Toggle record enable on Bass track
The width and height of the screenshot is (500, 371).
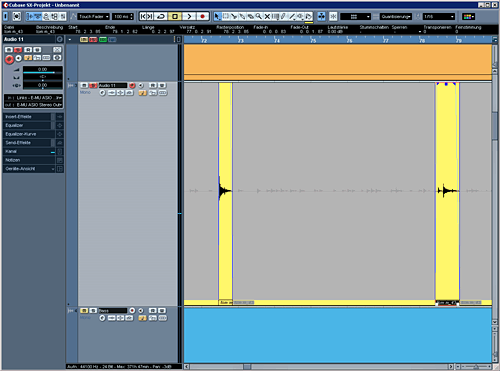point(132,310)
